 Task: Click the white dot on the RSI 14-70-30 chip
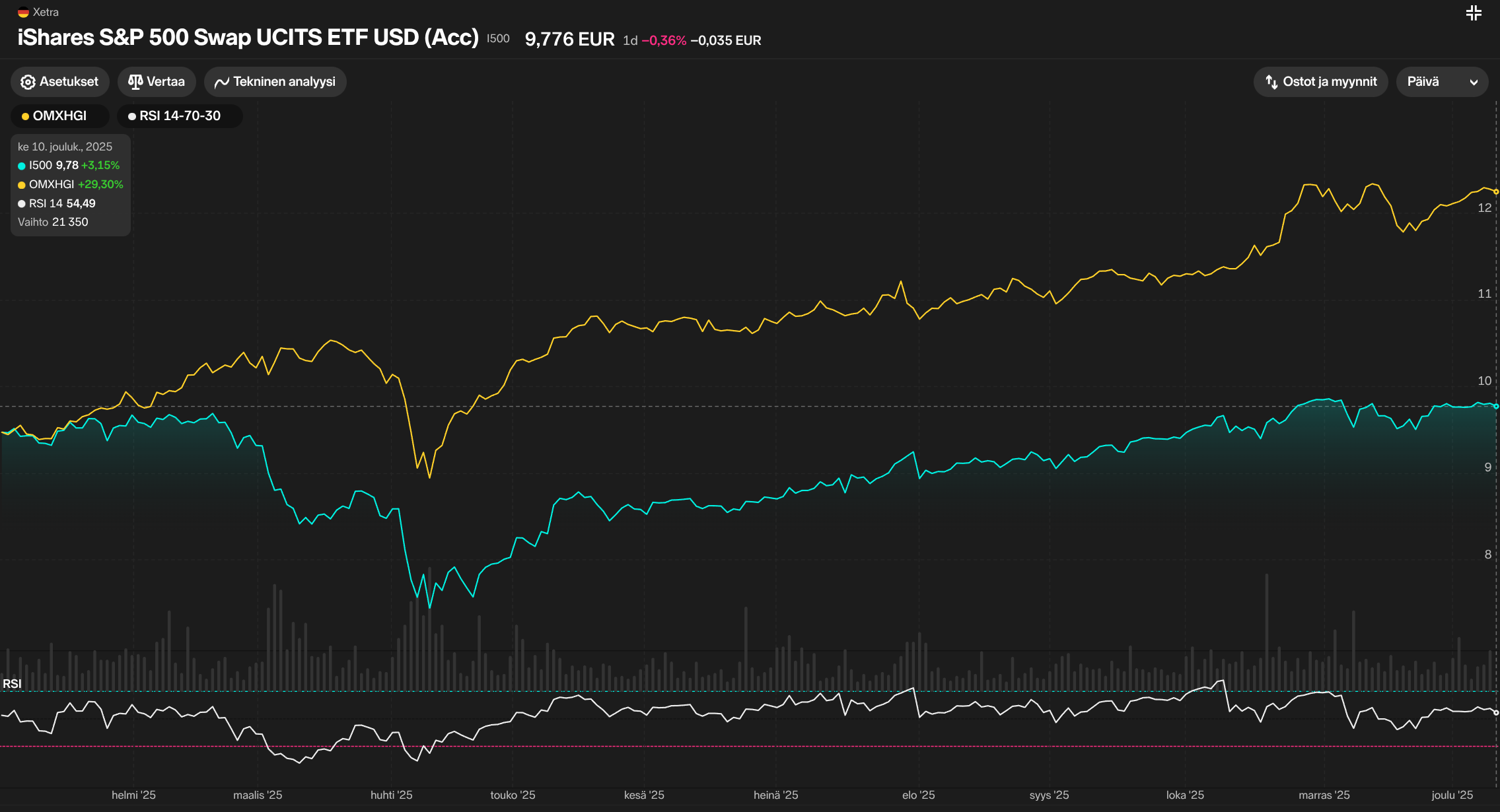pos(132,116)
